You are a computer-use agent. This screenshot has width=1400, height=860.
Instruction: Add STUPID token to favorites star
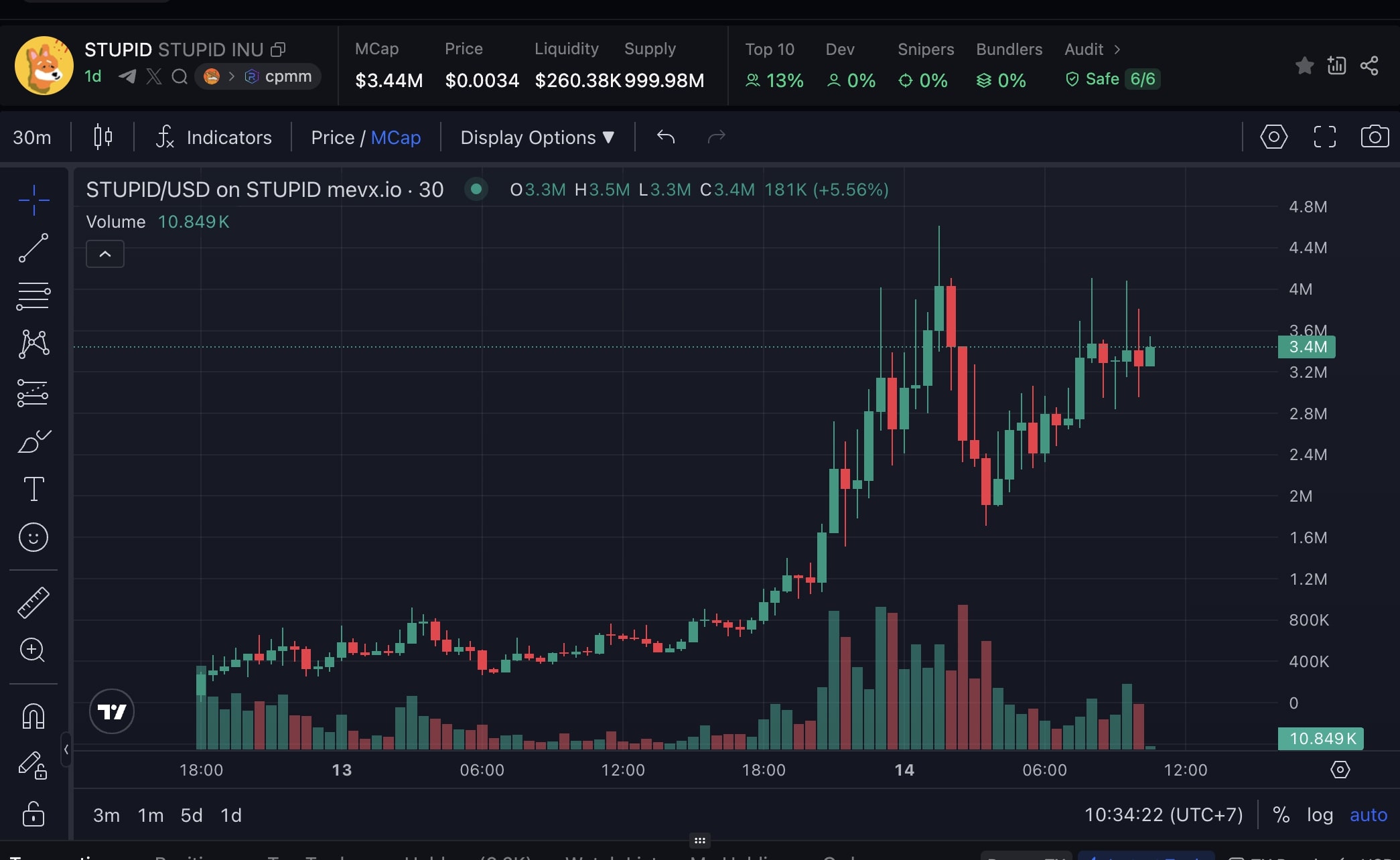(x=1304, y=66)
